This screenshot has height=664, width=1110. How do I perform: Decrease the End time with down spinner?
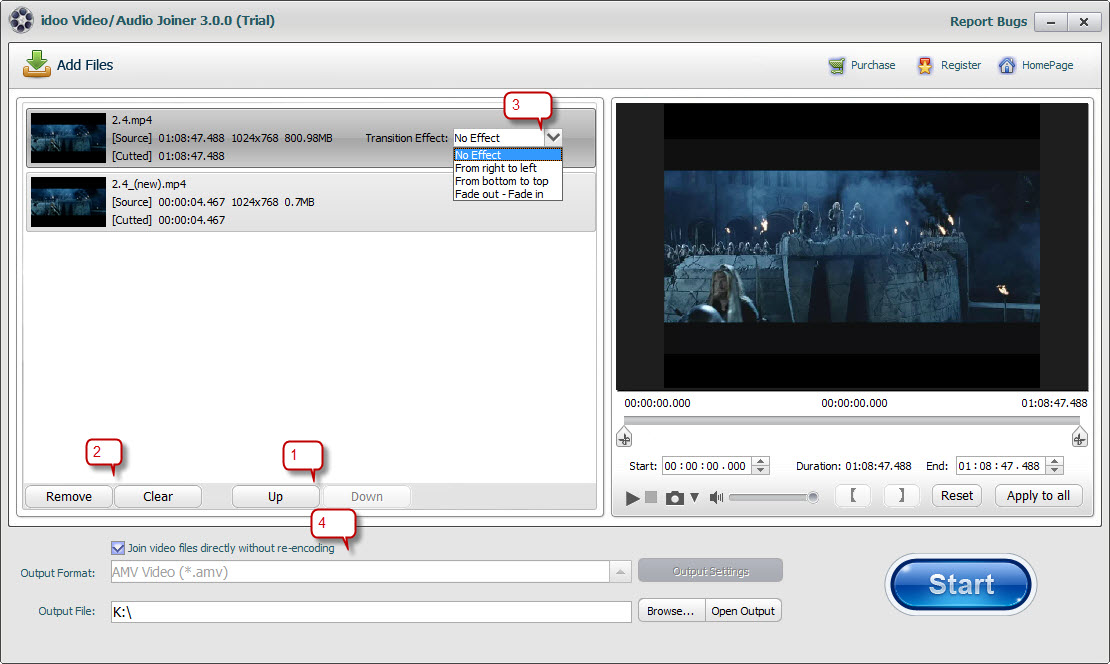(x=1055, y=470)
